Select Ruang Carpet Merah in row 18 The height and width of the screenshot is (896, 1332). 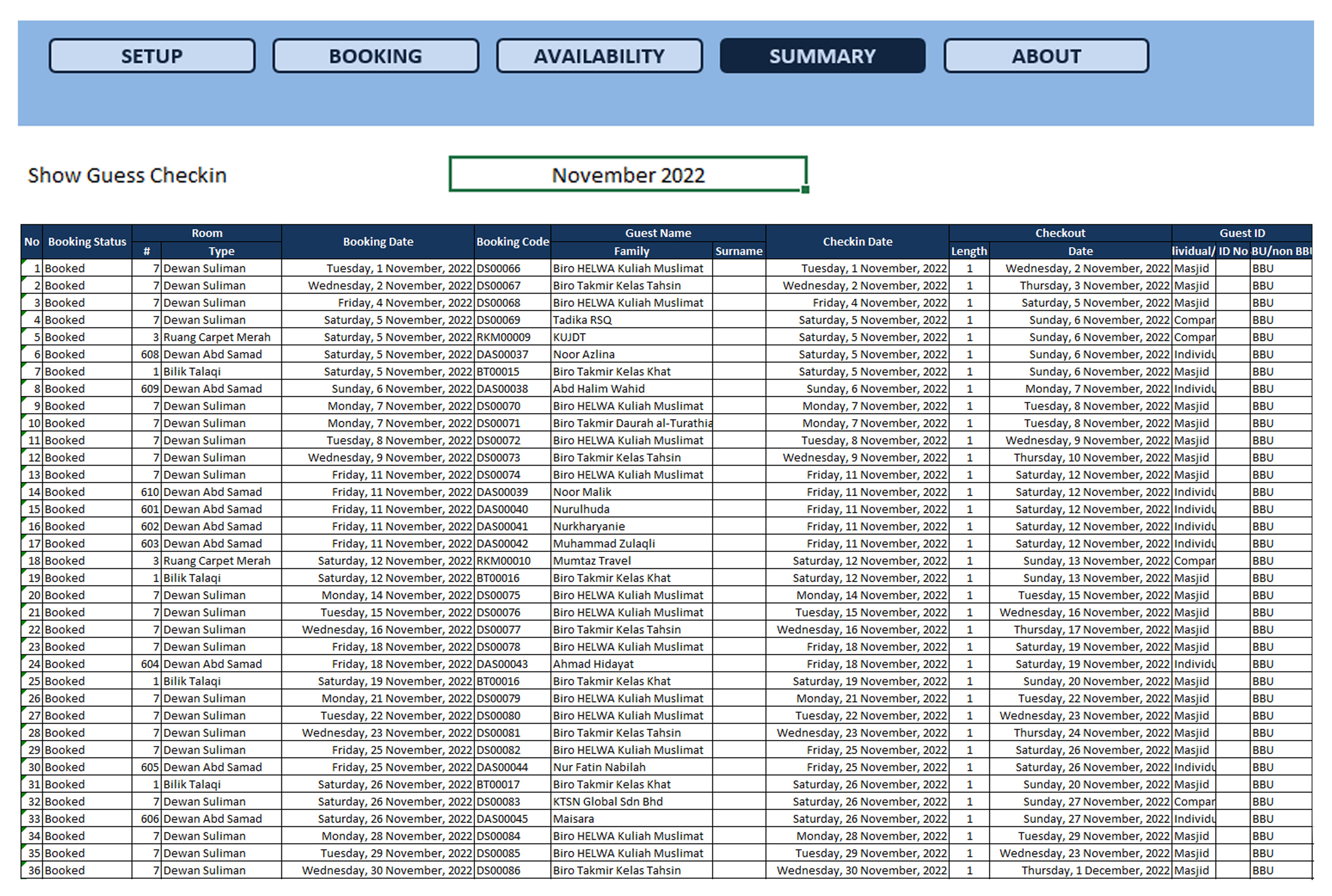click(x=221, y=561)
